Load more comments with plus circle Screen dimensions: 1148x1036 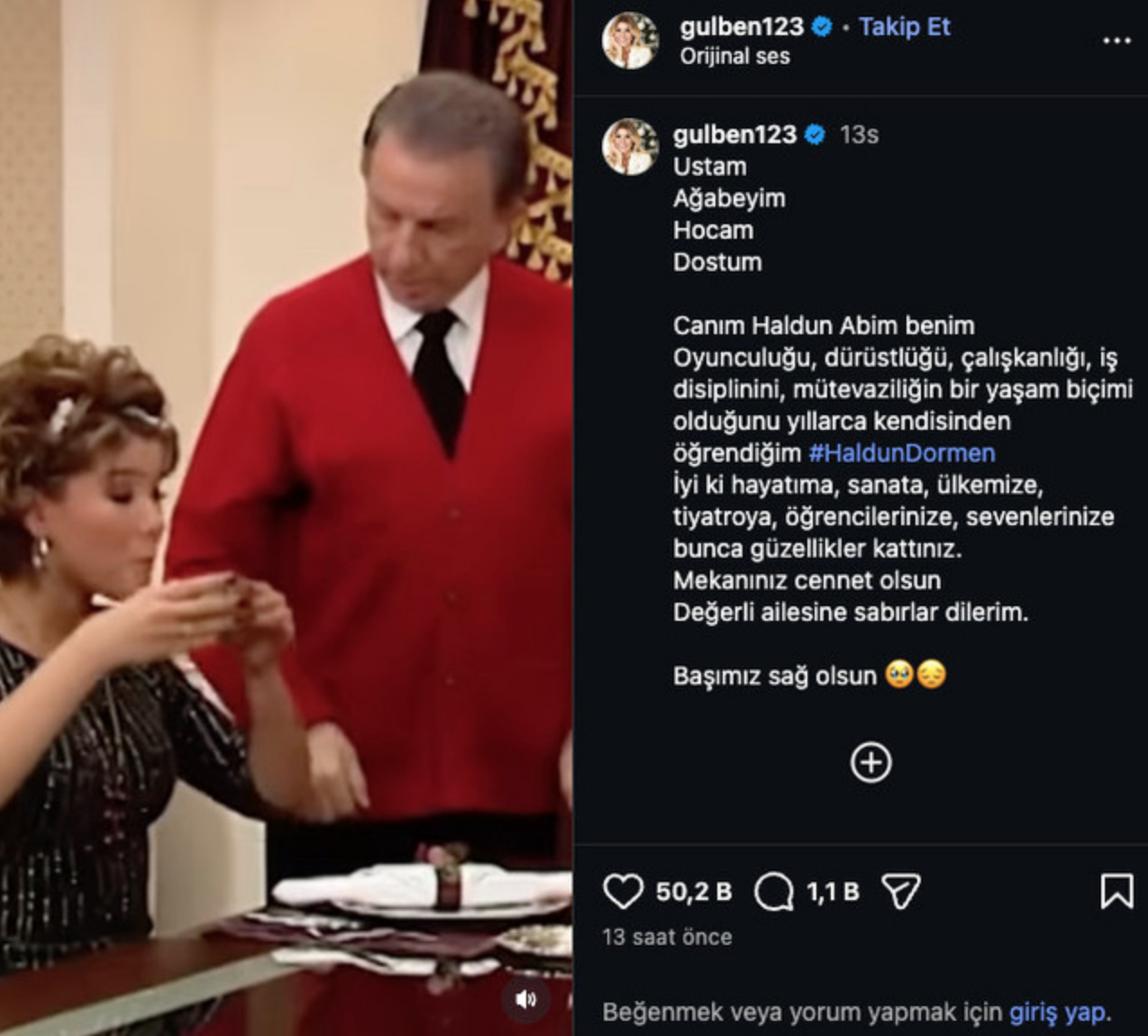[x=870, y=762]
